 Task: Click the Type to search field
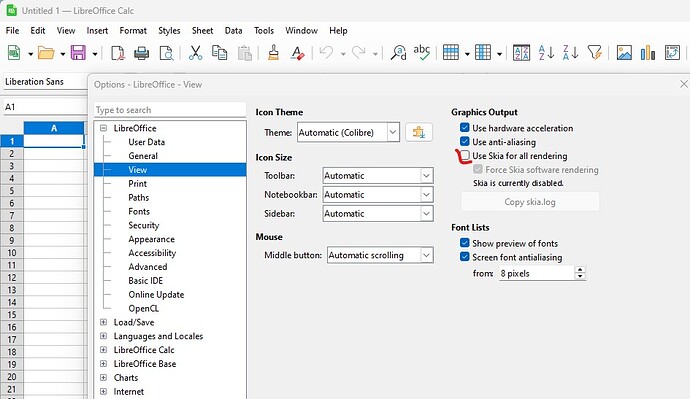point(170,110)
